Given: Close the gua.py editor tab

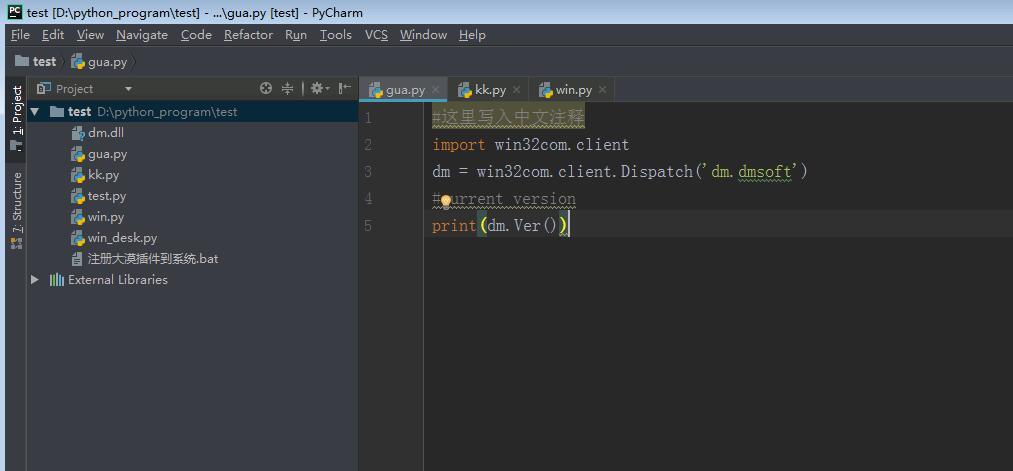Looking at the screenshot, I should (436, 90).
